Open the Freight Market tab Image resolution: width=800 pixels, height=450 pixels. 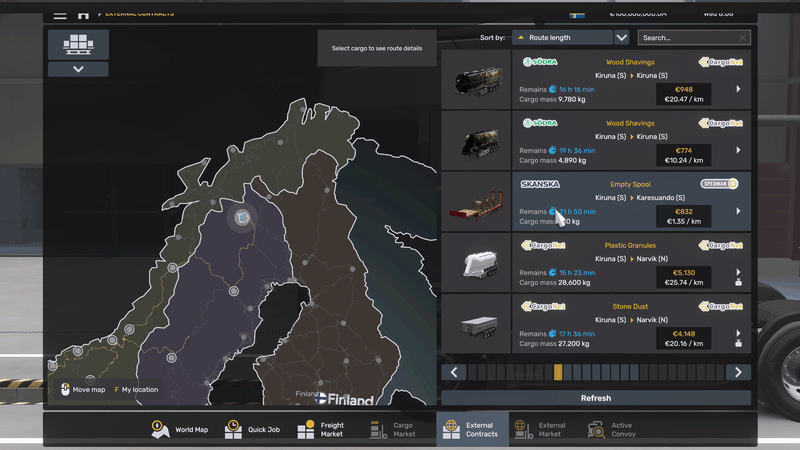[x=322, y=430]
